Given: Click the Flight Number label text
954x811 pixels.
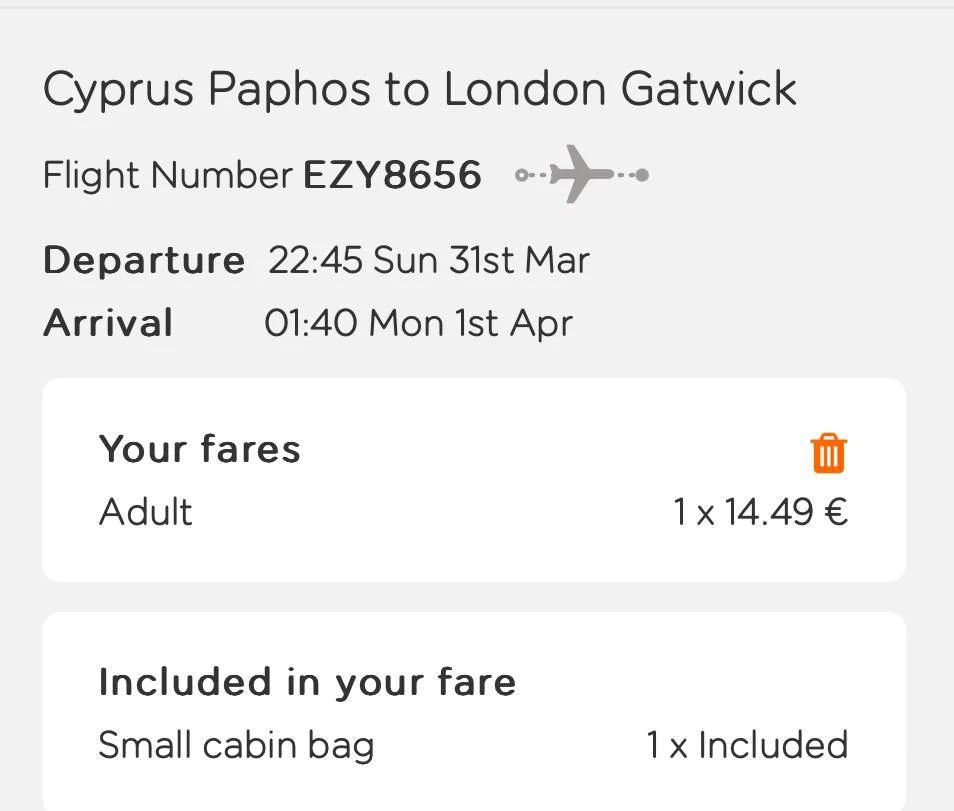Looking at the screenshot, I should pos(167,176).
